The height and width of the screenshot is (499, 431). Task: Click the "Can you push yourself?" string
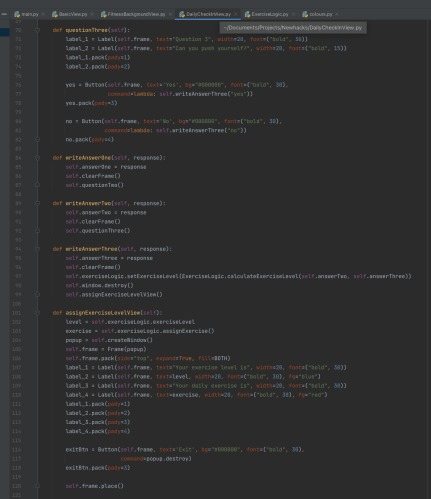pyautogui.click(x=211, y=48)
